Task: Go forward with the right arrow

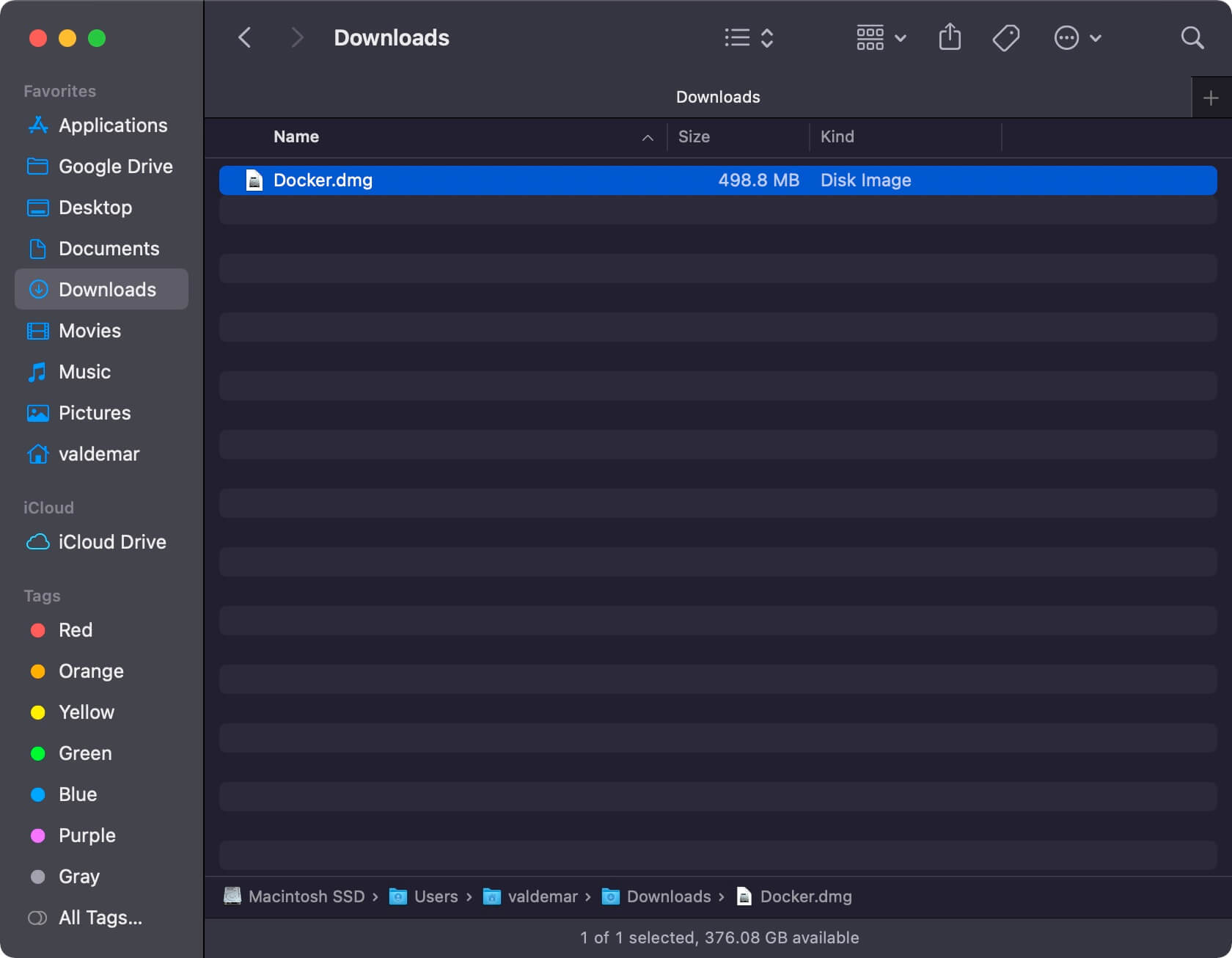Action: [x=296, y=37]
